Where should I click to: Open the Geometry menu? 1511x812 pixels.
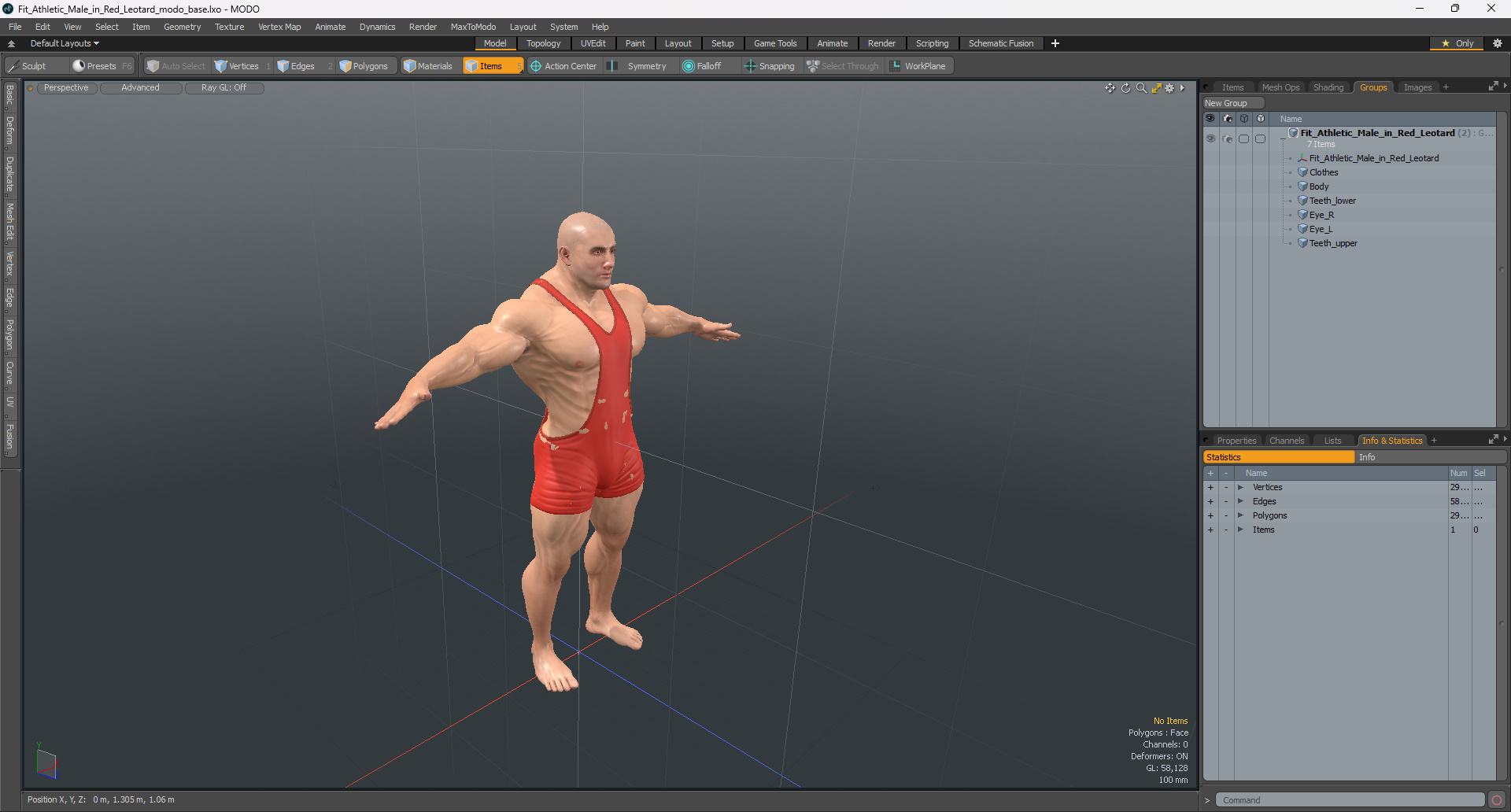182,27
